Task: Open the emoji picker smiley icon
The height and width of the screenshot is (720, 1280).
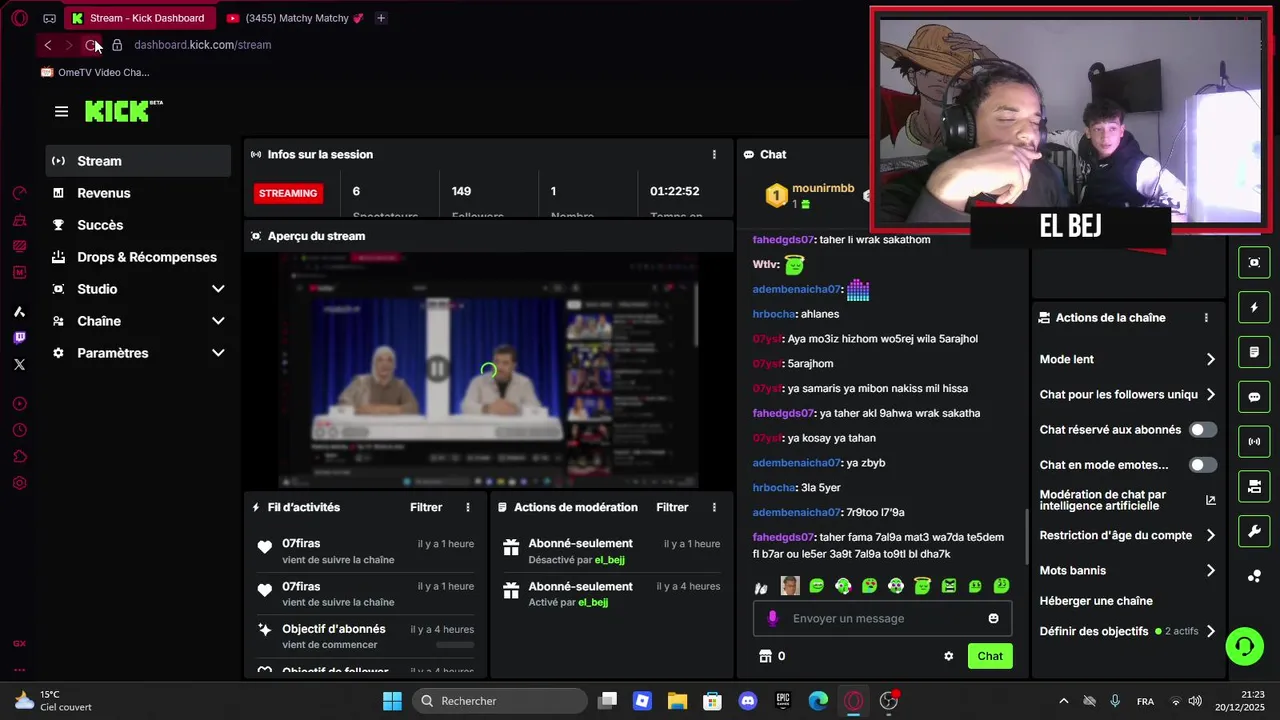Action: point(993,619)
